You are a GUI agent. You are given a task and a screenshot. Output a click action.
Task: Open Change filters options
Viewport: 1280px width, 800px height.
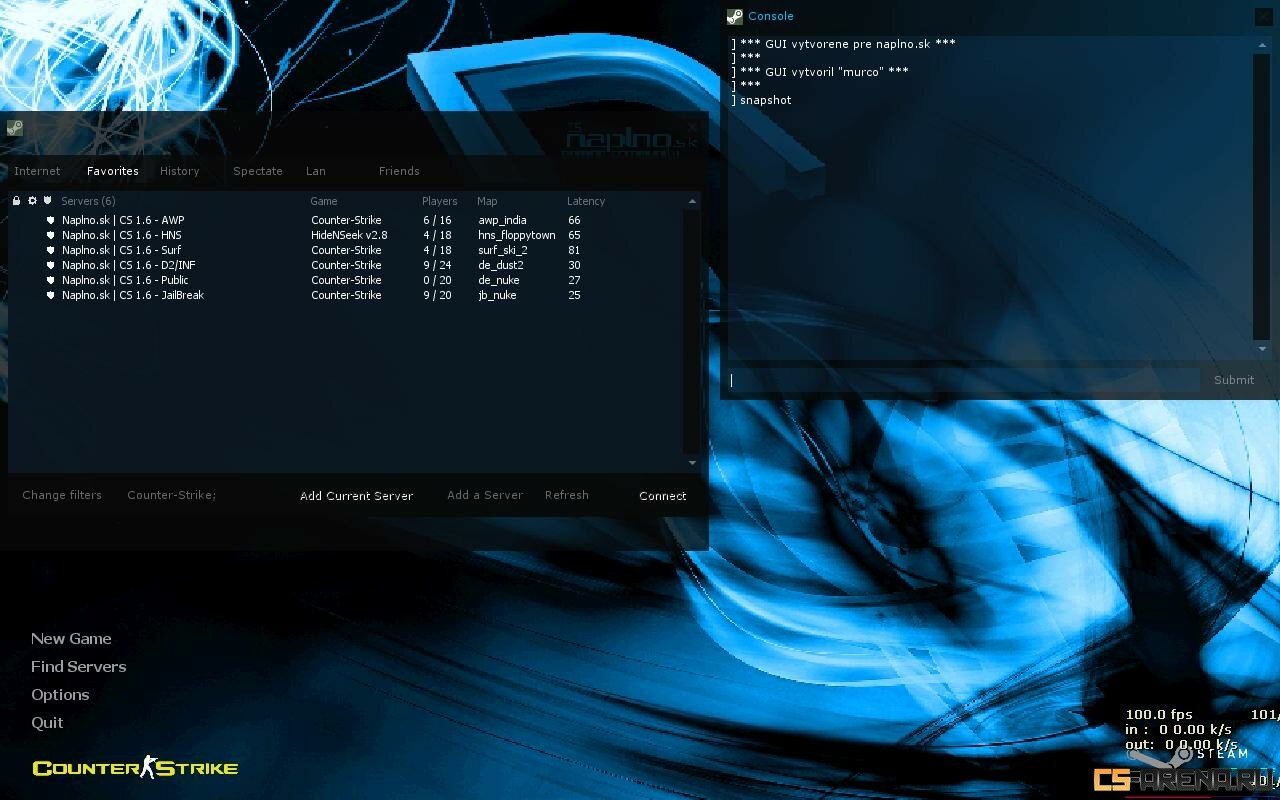tap(62, 495)
